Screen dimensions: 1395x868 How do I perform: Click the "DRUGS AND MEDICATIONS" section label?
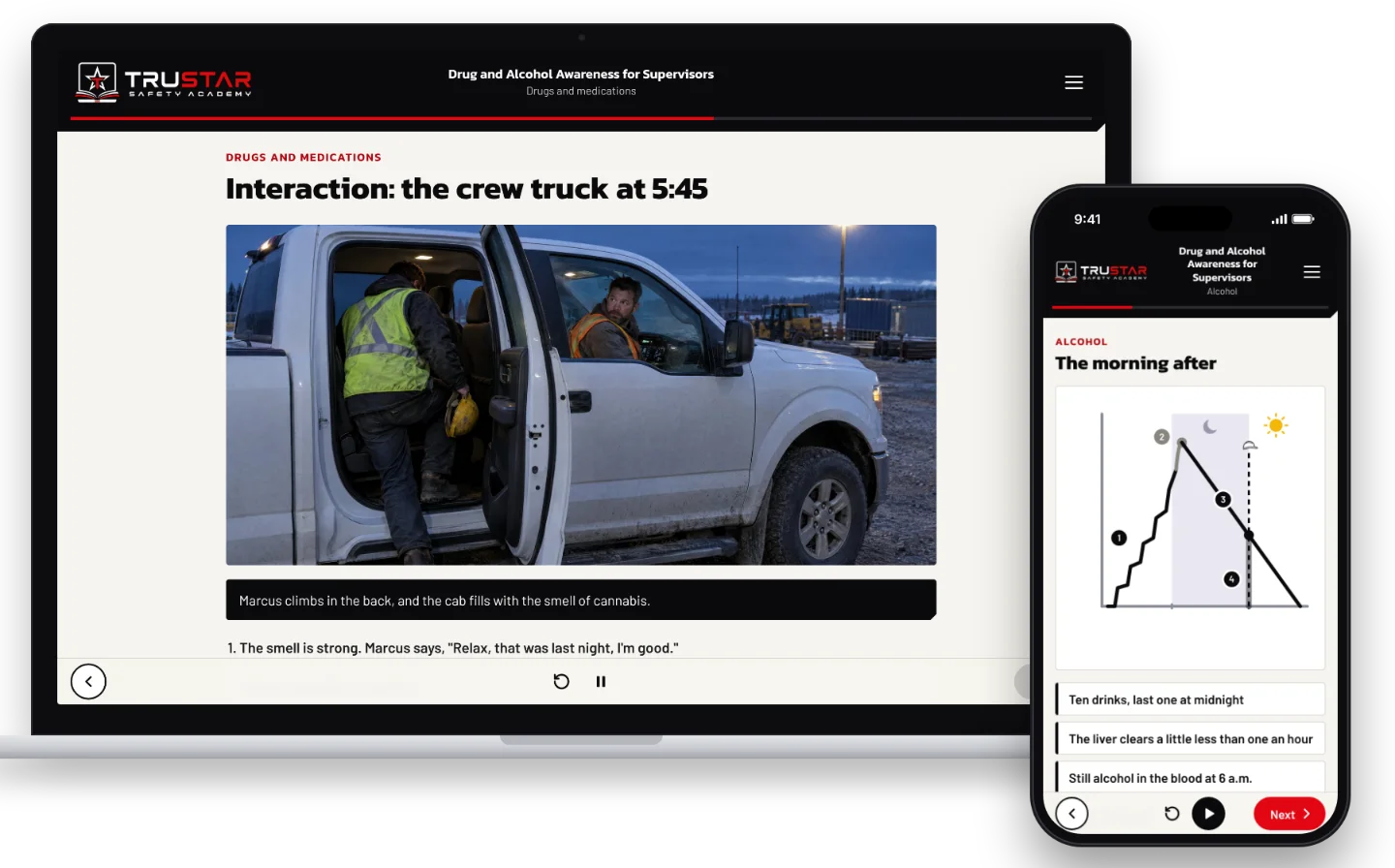point(303,157)
